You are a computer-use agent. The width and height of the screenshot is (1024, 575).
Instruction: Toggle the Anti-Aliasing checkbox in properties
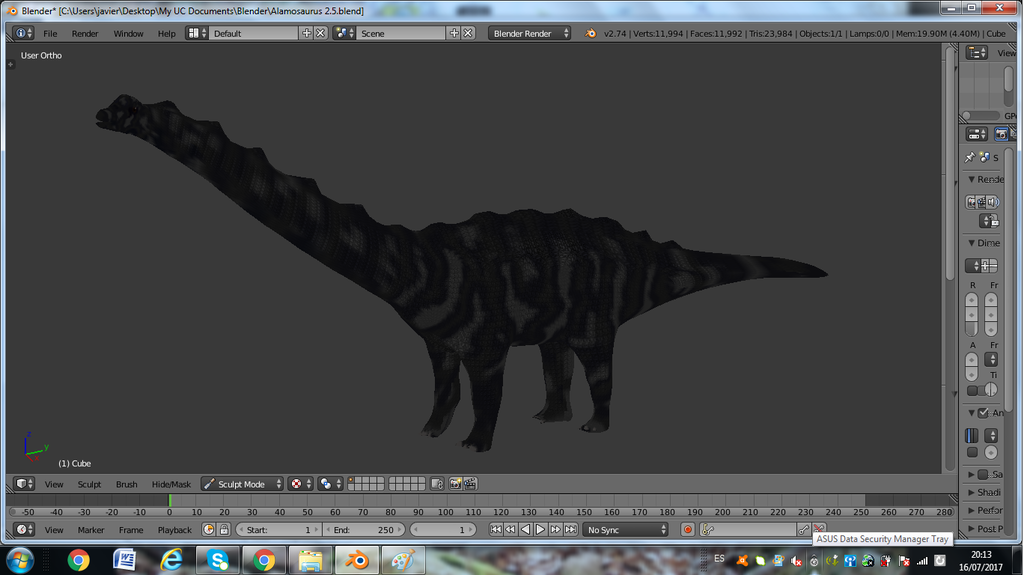coord(983,413)
